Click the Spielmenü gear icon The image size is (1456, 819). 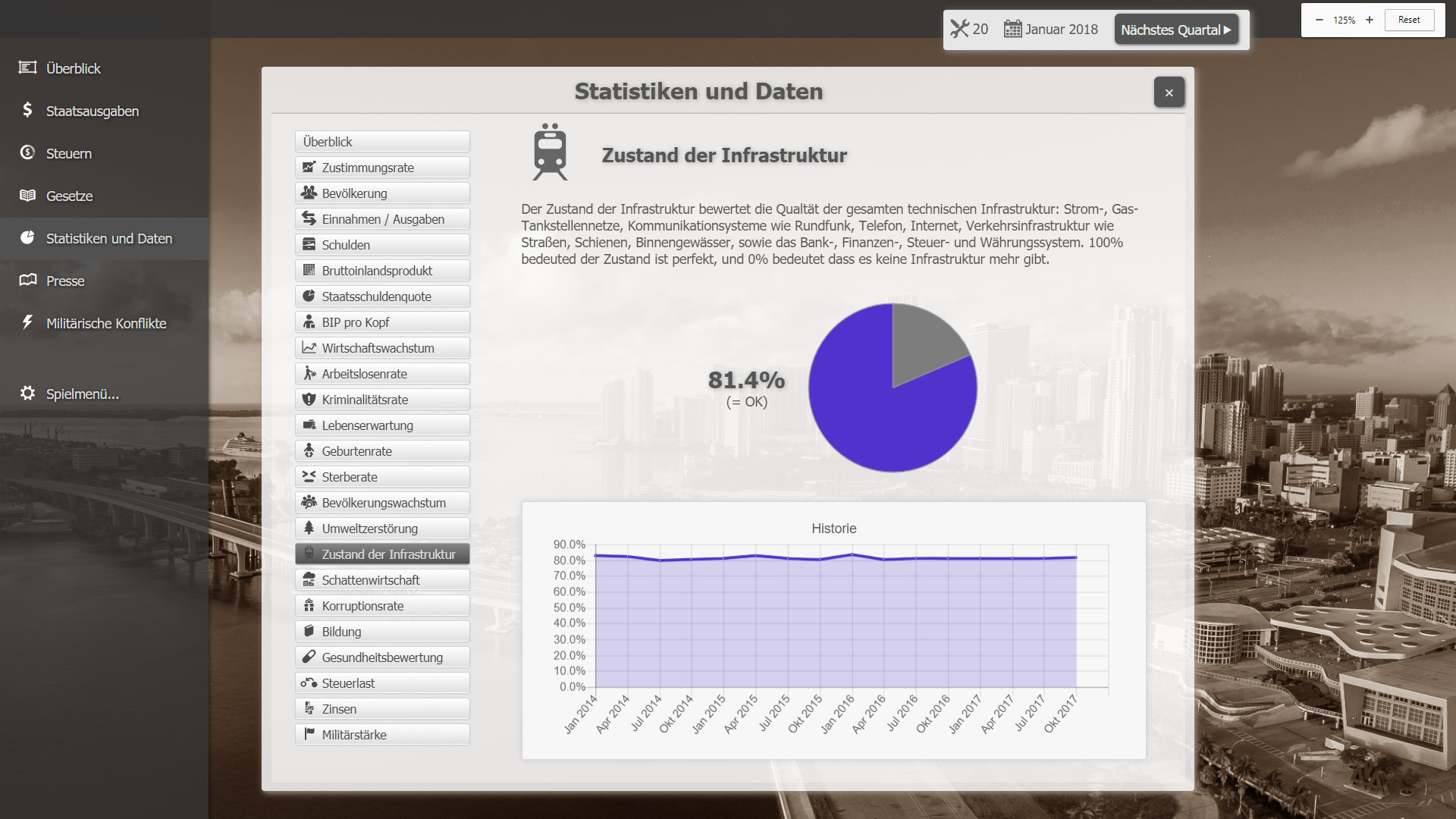pyautogui.click(x=27, y=393)
